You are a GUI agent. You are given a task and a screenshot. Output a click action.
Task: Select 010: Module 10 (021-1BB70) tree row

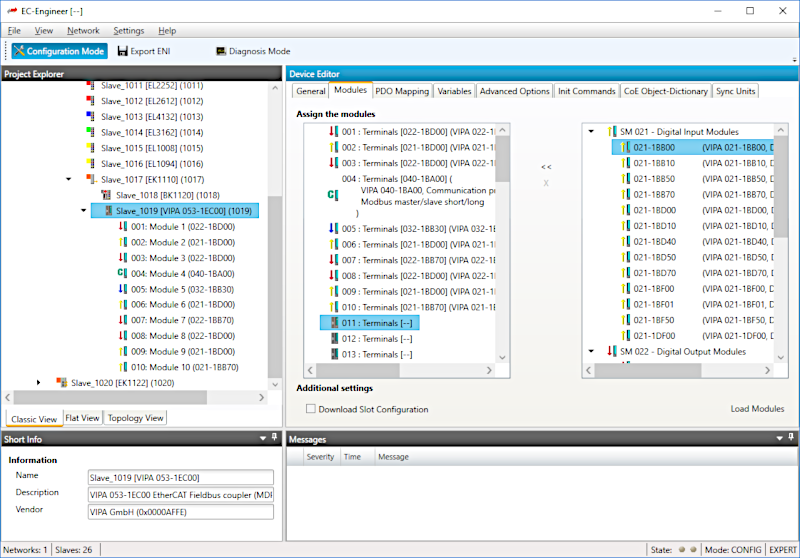(x=180, y=367)
